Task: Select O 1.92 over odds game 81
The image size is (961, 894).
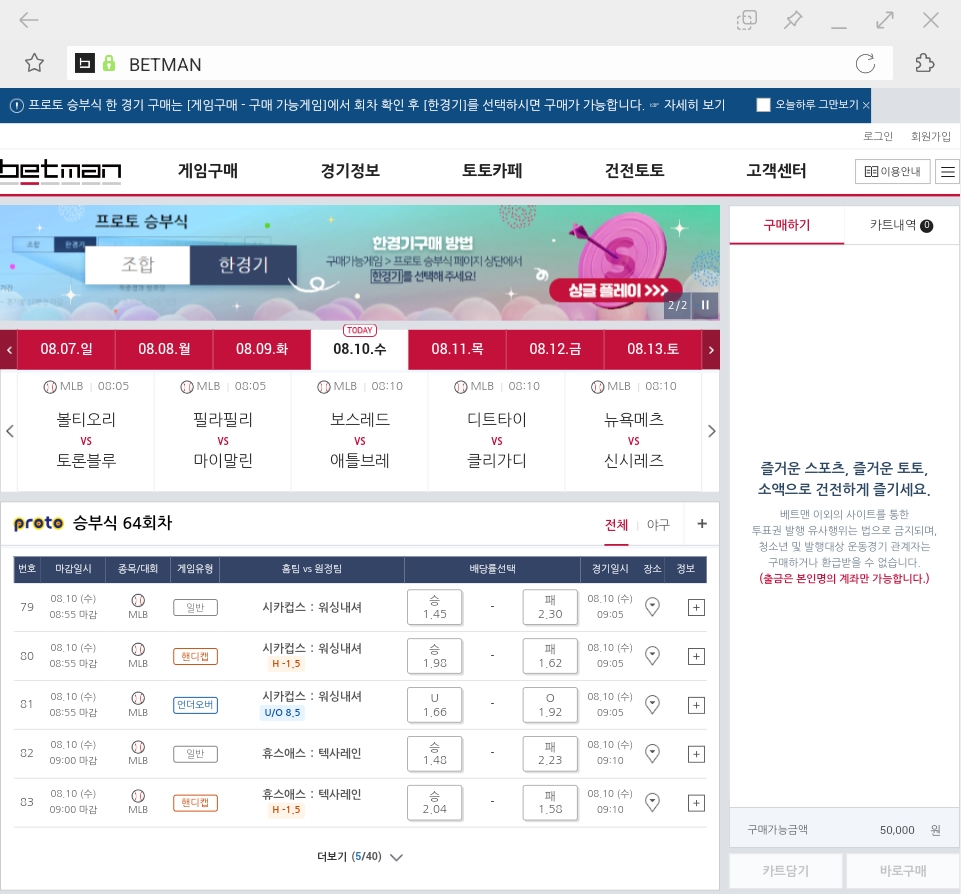Action: click(x=550, y=705)
